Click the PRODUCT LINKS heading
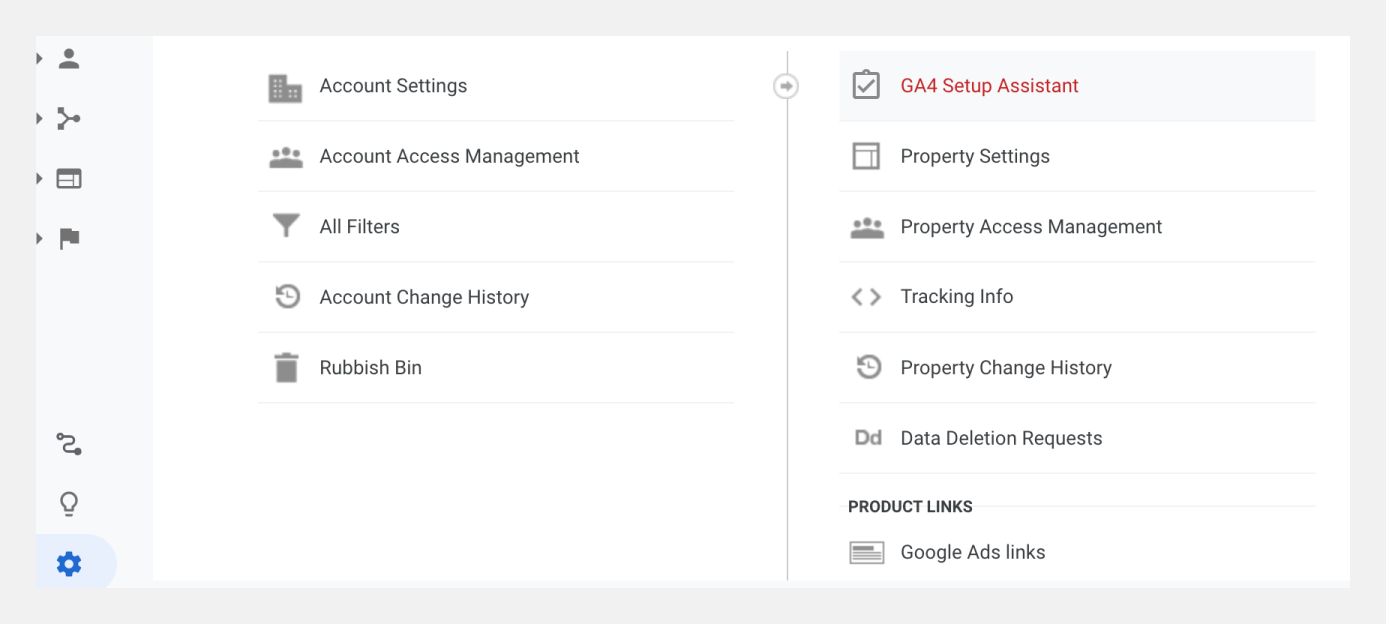Viewport: 1387px width, 624px height. point(910,507)
